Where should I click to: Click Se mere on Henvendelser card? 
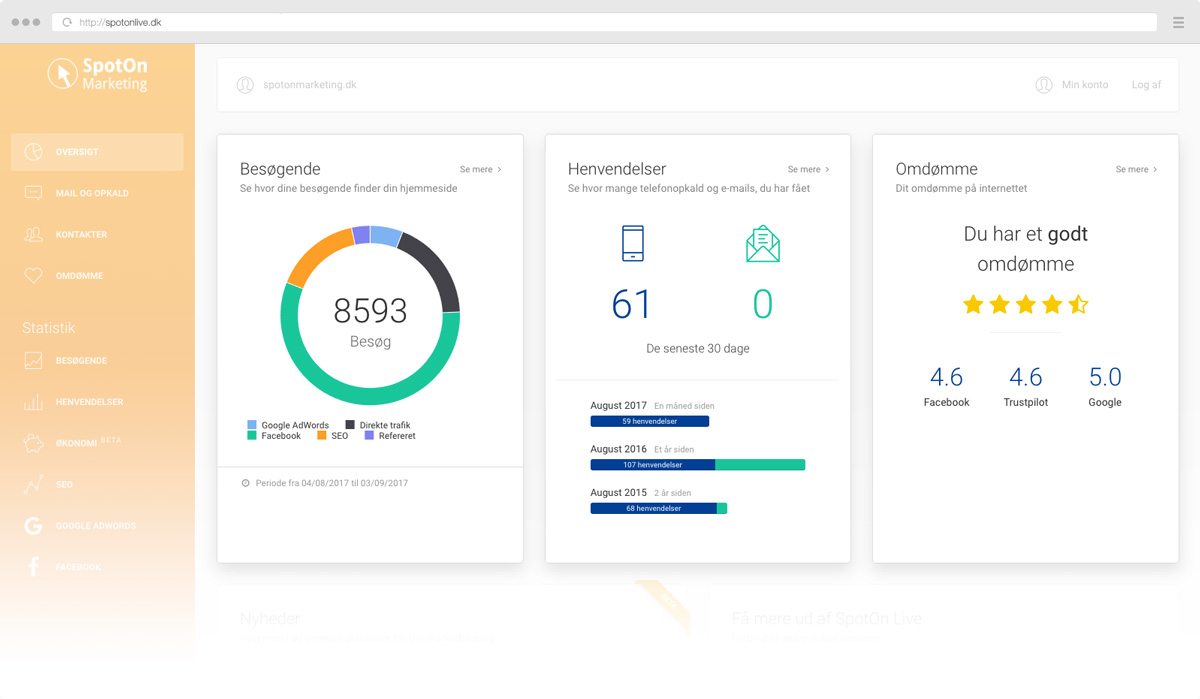coord(808,170)
